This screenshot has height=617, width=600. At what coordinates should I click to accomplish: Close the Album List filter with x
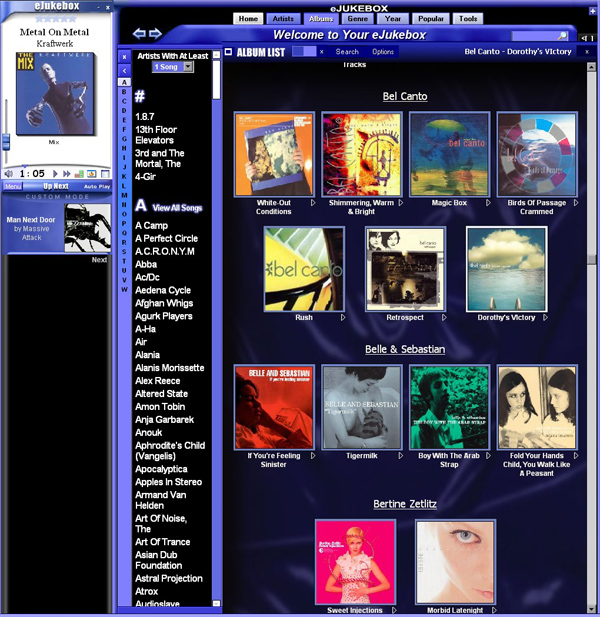321,52
